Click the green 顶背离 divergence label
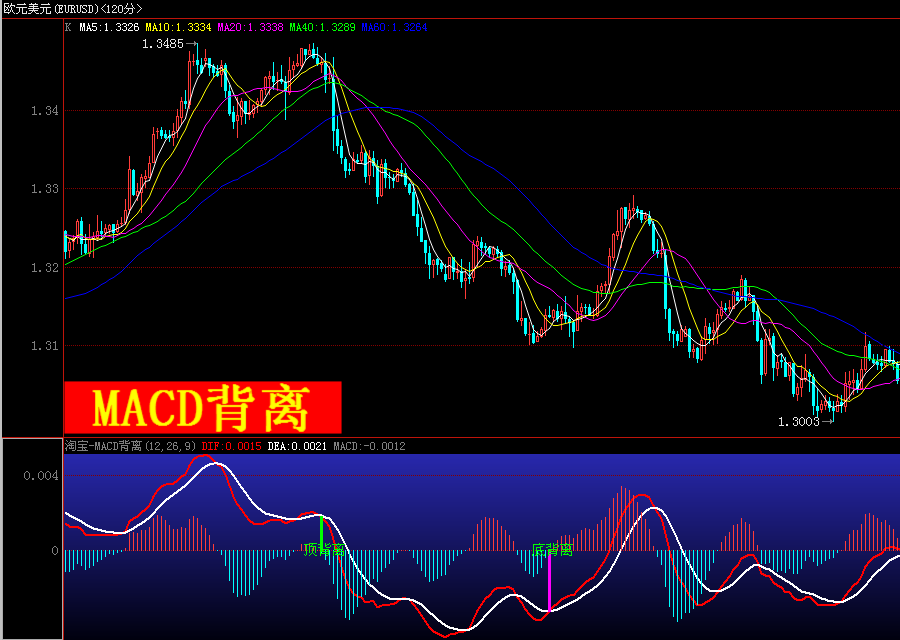The width and height of the screenshot is (900, 640). (324, 550)
